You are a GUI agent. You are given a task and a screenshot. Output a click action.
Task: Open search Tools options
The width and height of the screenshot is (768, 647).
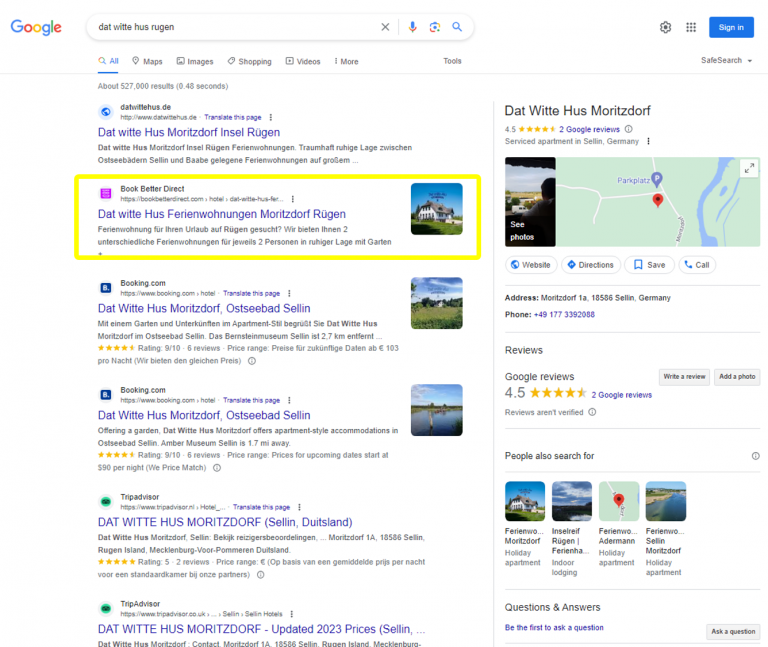pos(452,61)
